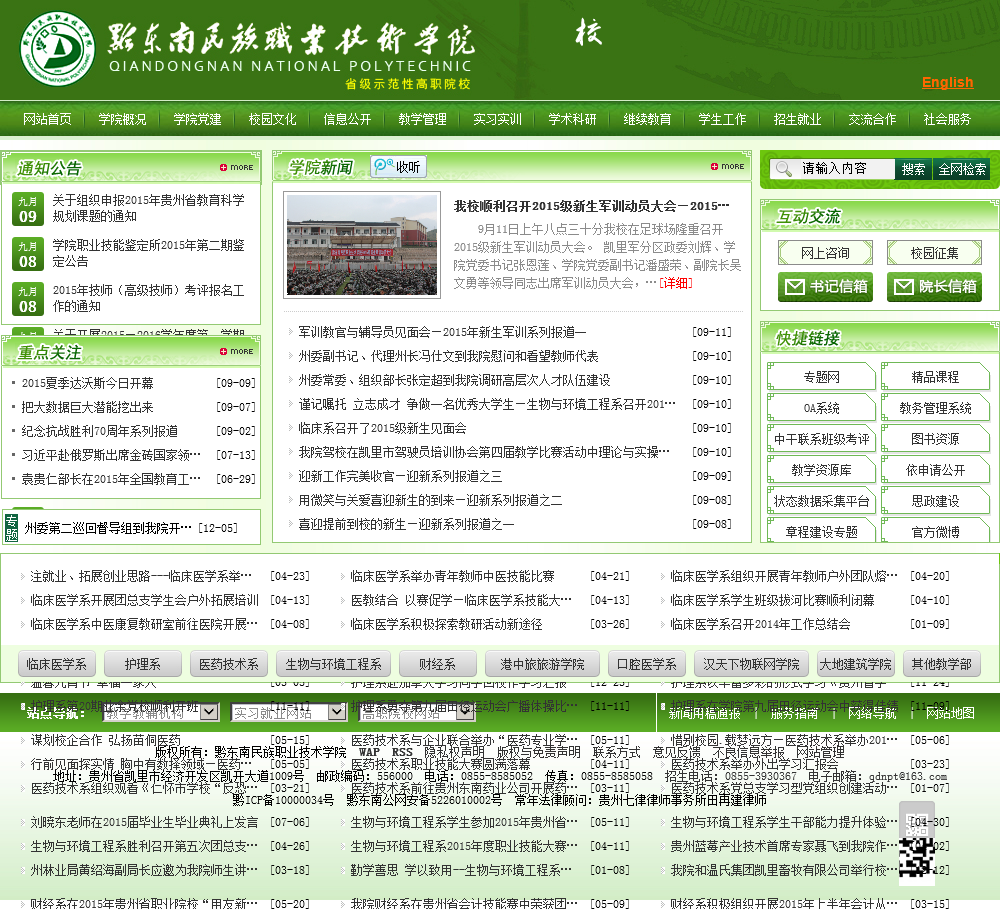Click MORE icon in 通知公告 panel
This screenshot has width=1000, height=909.
point(237,167)
